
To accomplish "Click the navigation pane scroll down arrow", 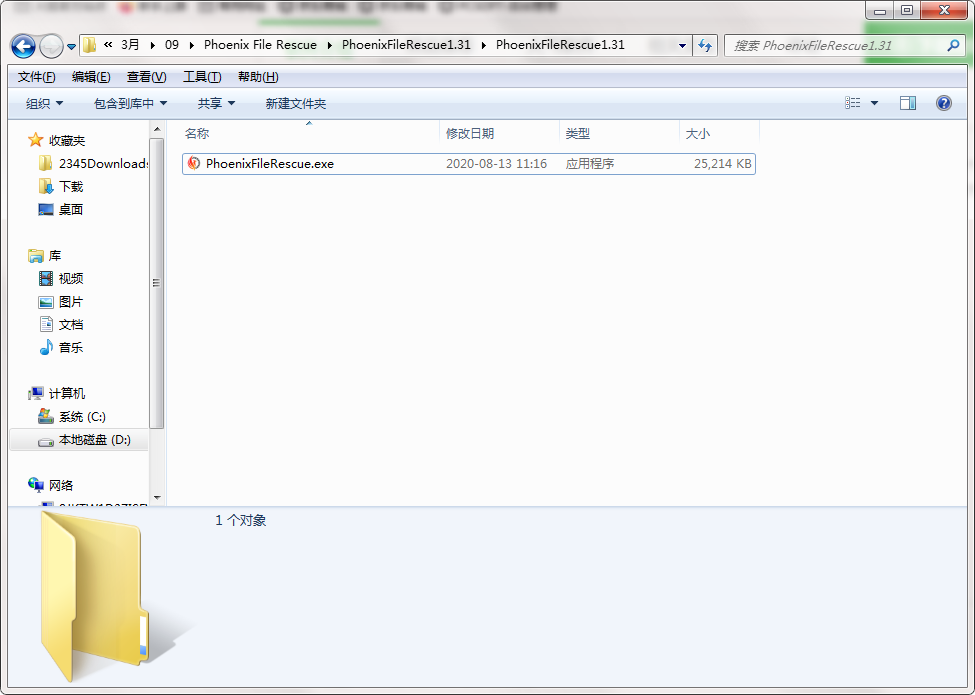I will (x=157, y=498).
